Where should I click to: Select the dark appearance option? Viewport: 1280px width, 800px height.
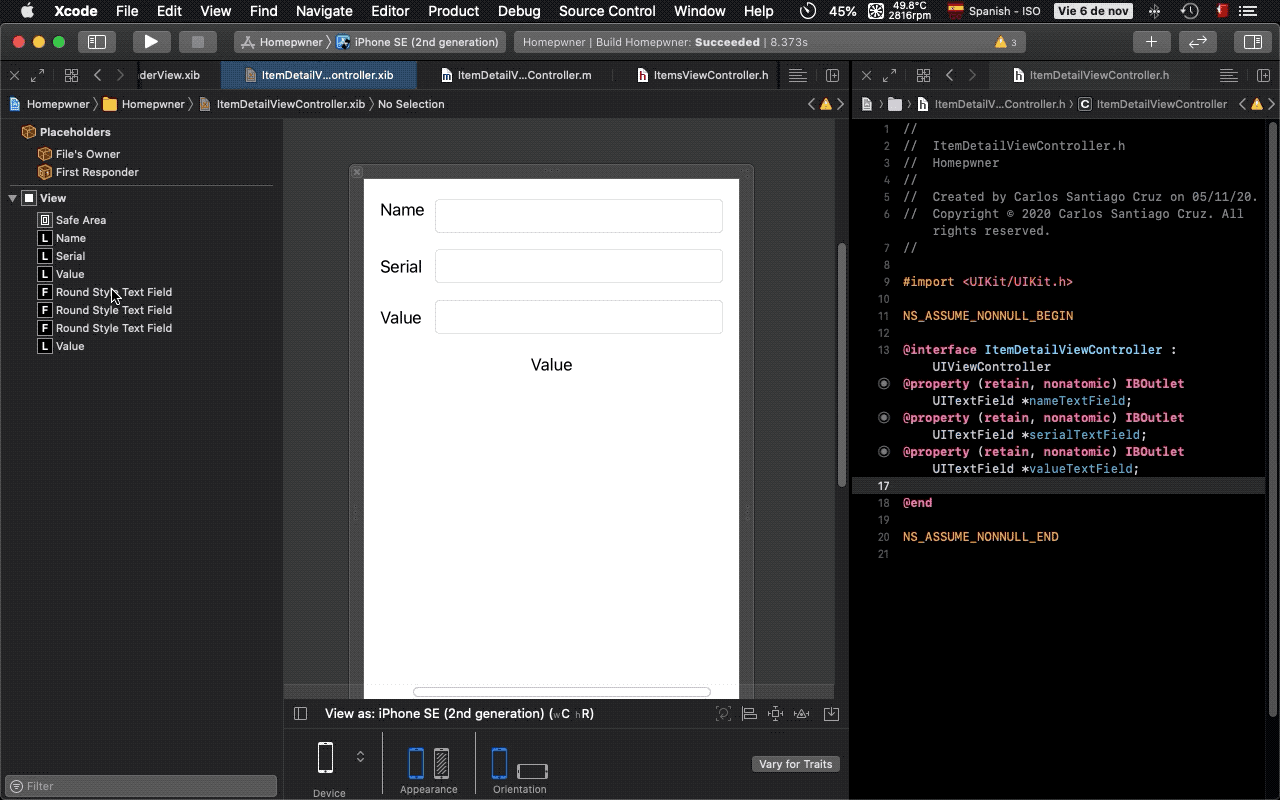tap(441, 763)
